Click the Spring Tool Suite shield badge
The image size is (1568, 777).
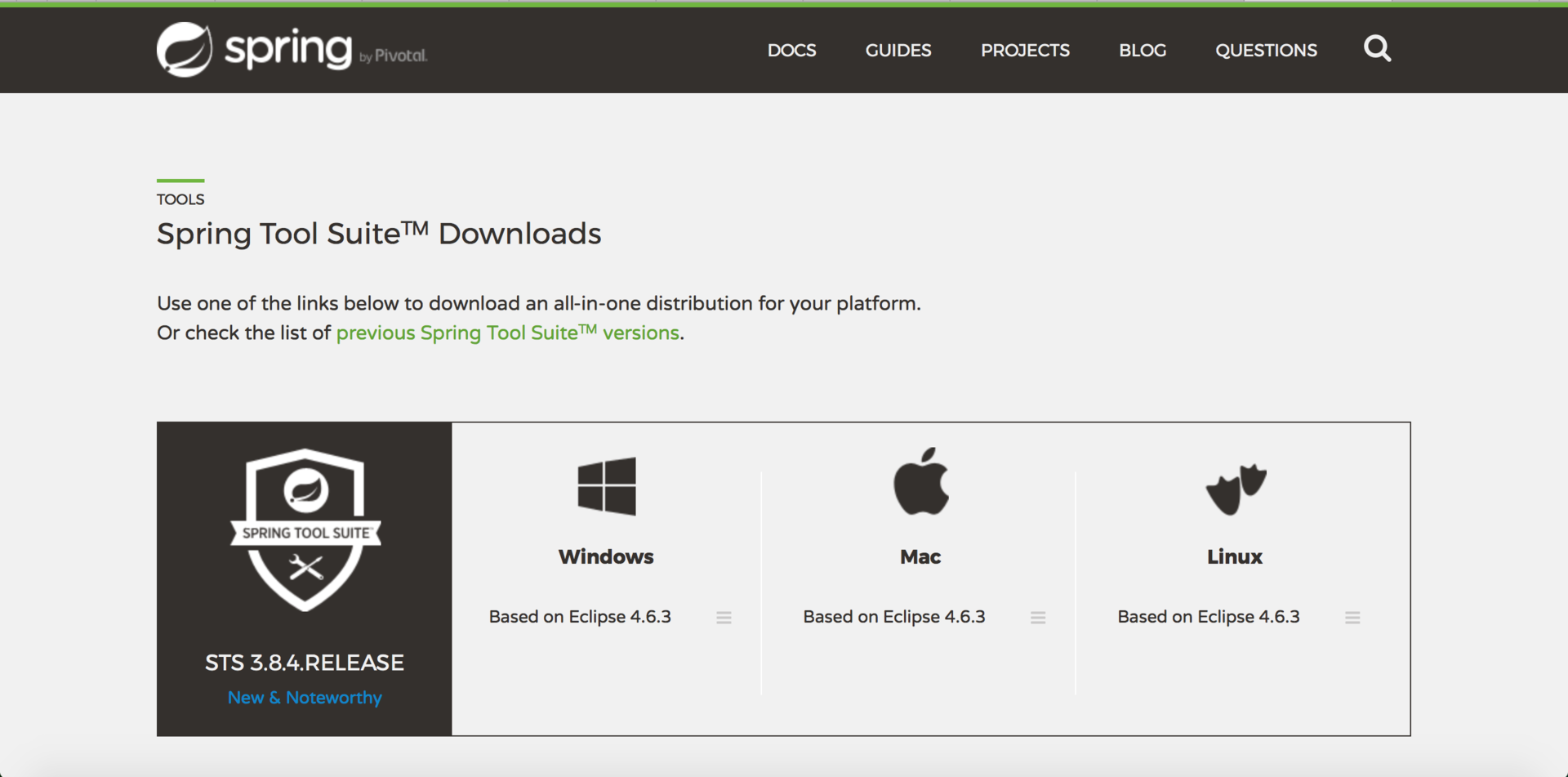coord(305,529)
